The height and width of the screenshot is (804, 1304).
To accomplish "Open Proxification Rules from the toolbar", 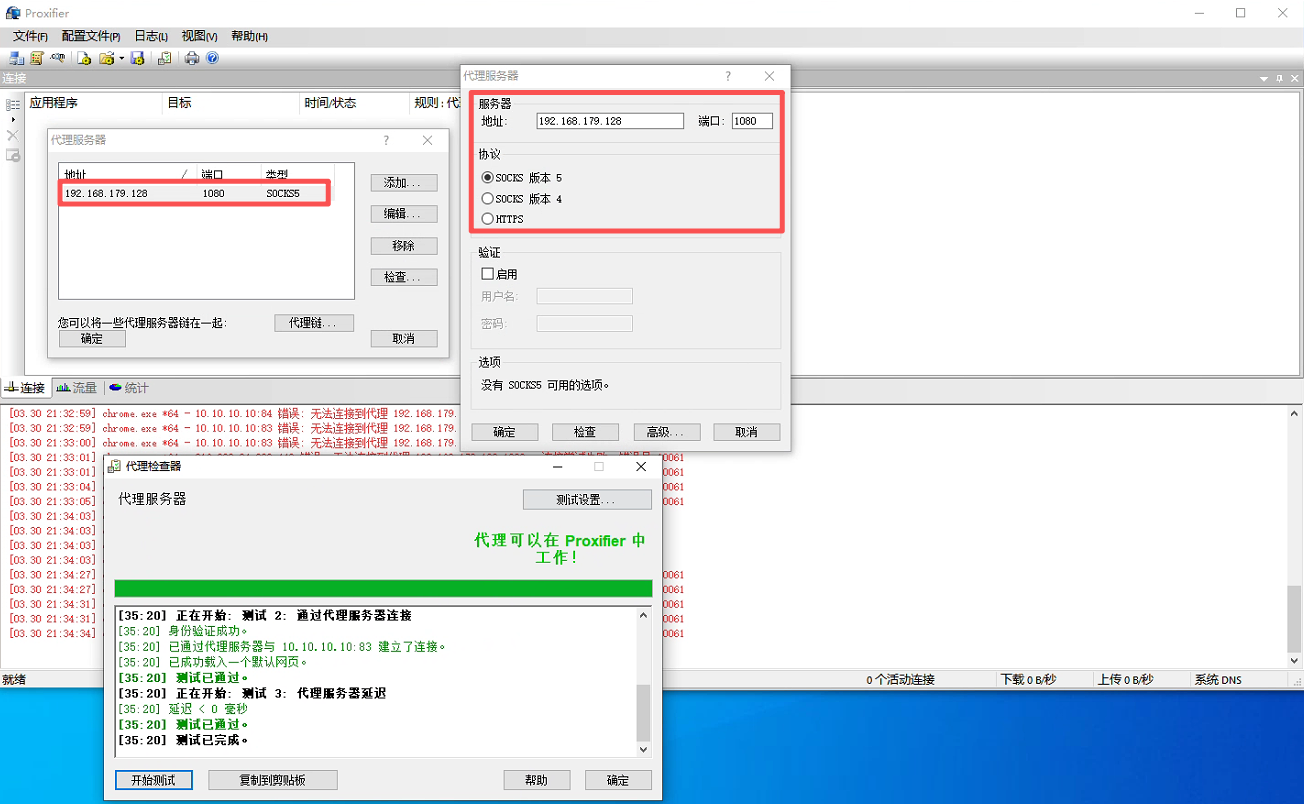I will click(37, 58).
